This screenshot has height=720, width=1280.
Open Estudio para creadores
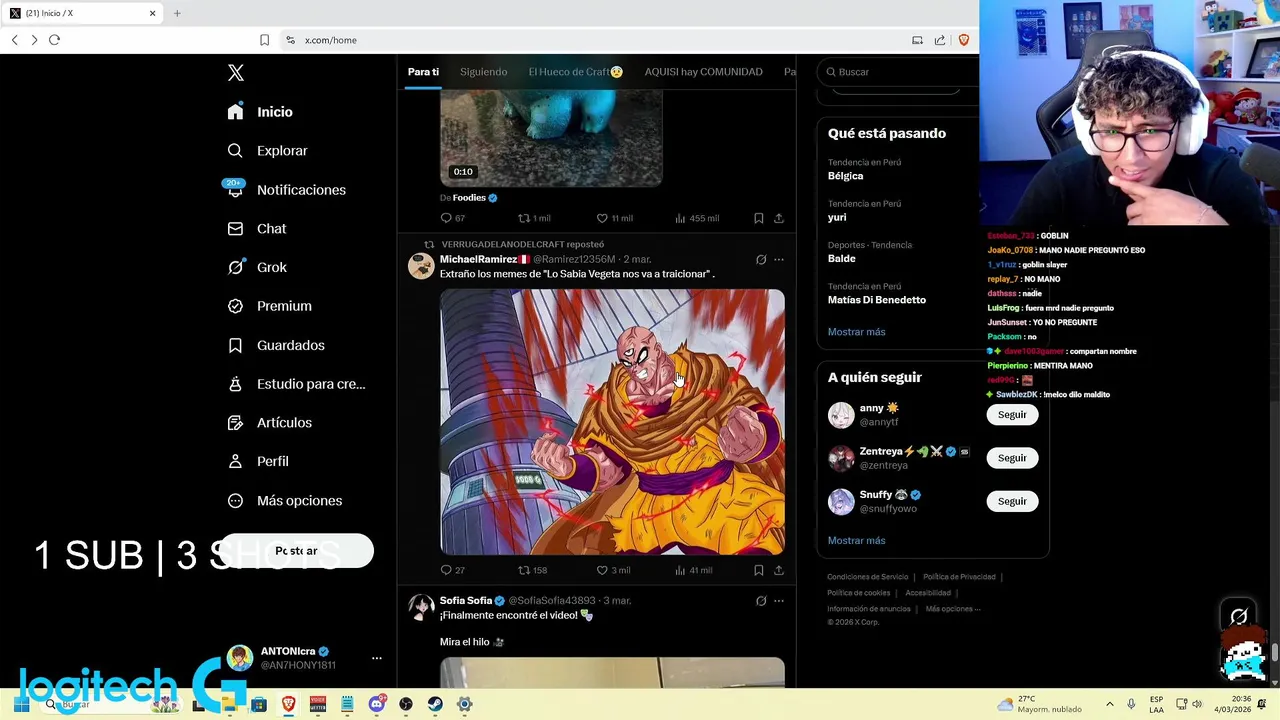(x=296, y=384)
